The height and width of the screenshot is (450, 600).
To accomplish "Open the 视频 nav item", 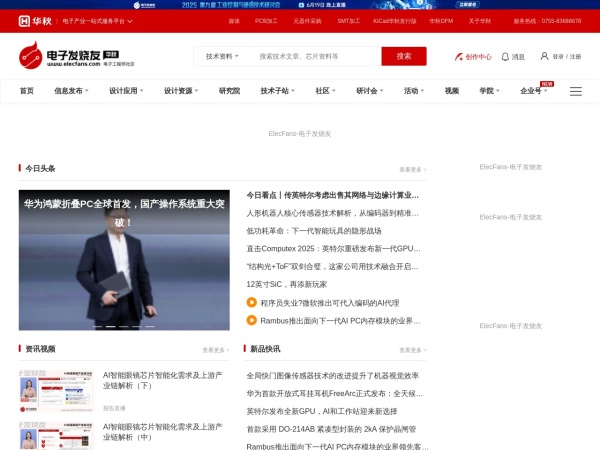I will 452,91.
